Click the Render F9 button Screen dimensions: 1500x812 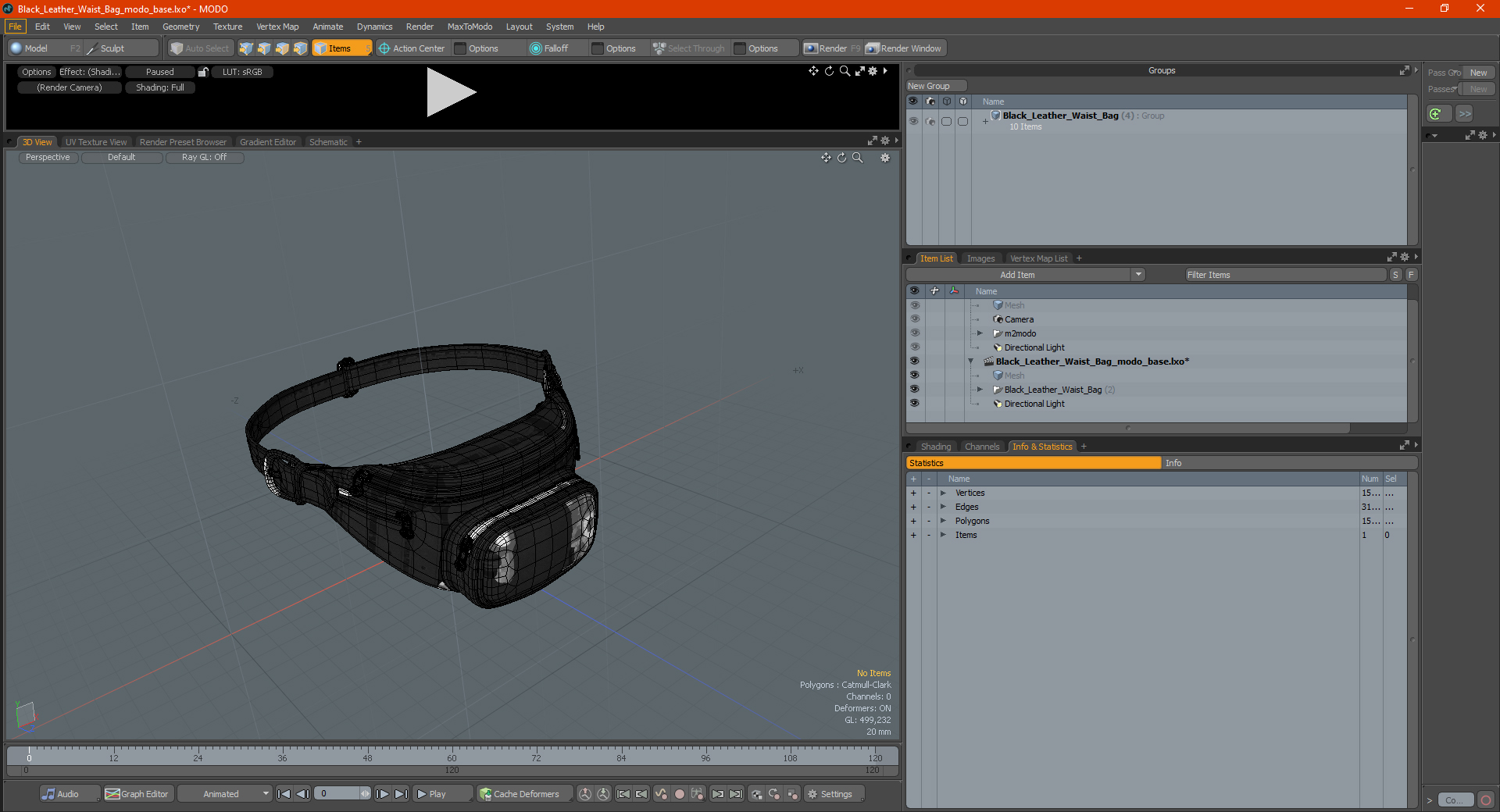tap(832, 48)
